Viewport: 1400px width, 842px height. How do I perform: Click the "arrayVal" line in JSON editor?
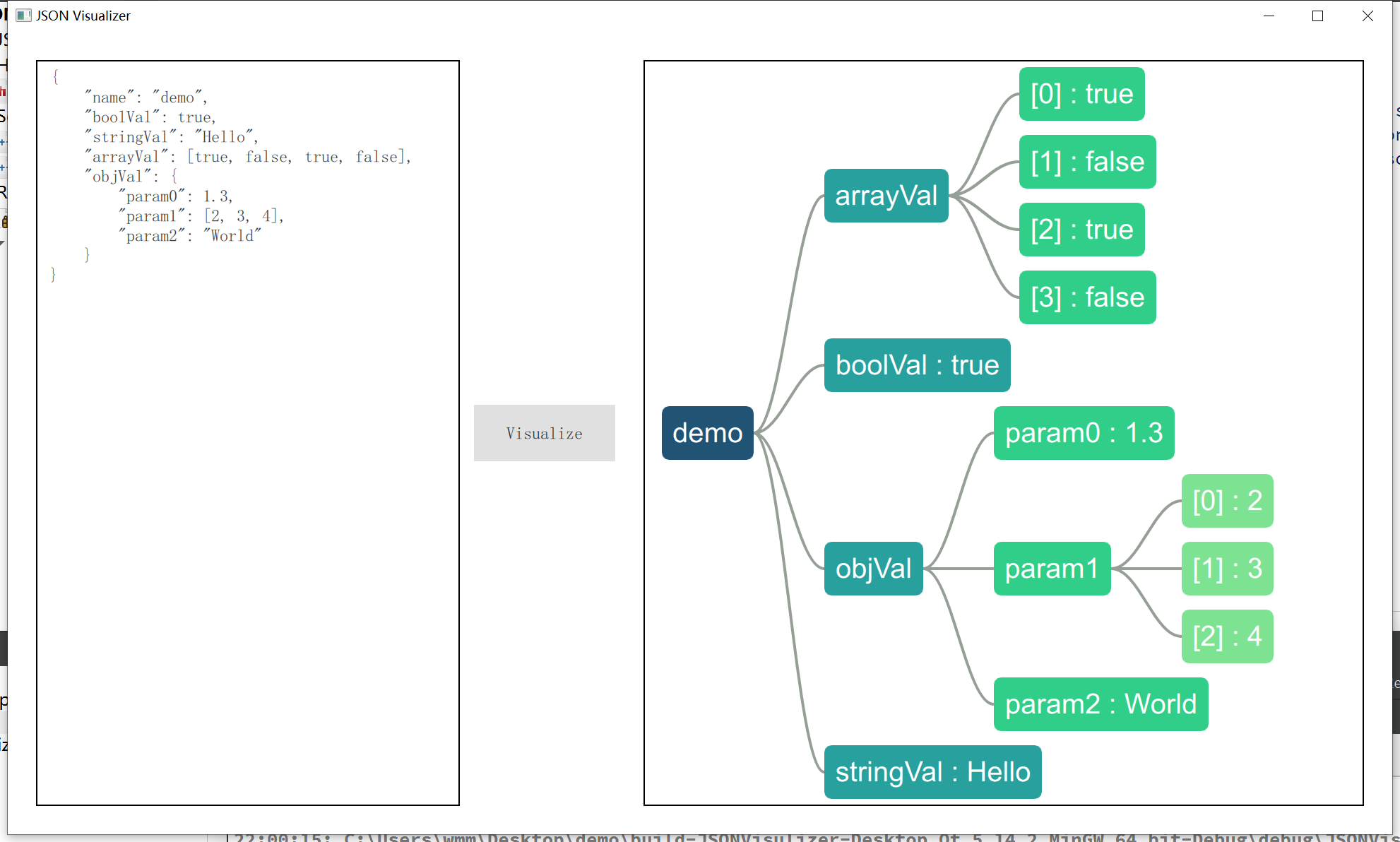pos(247,157)
